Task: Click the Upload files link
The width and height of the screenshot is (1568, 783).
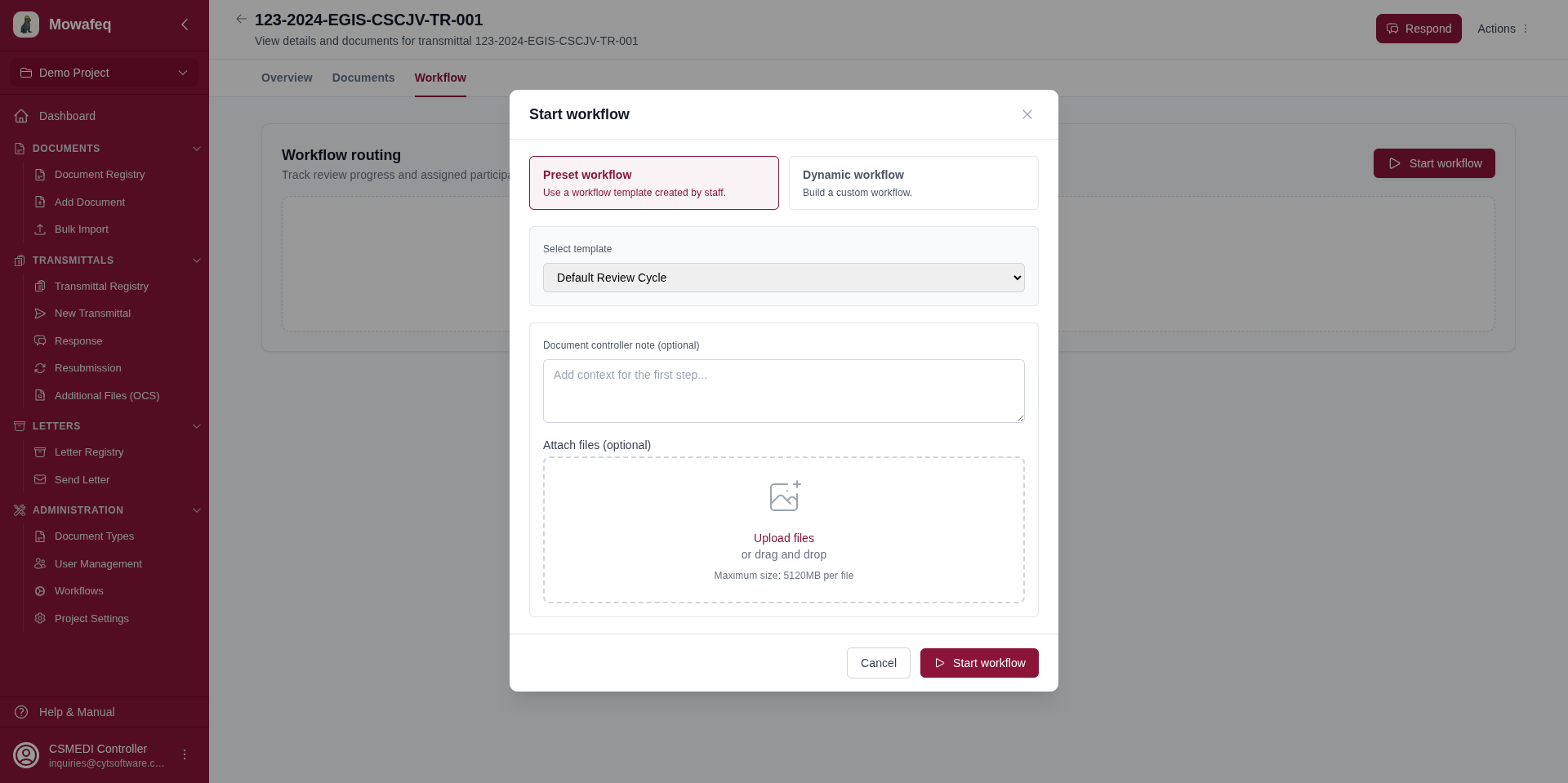Action: pyautogui.click(x=783, y=538)
